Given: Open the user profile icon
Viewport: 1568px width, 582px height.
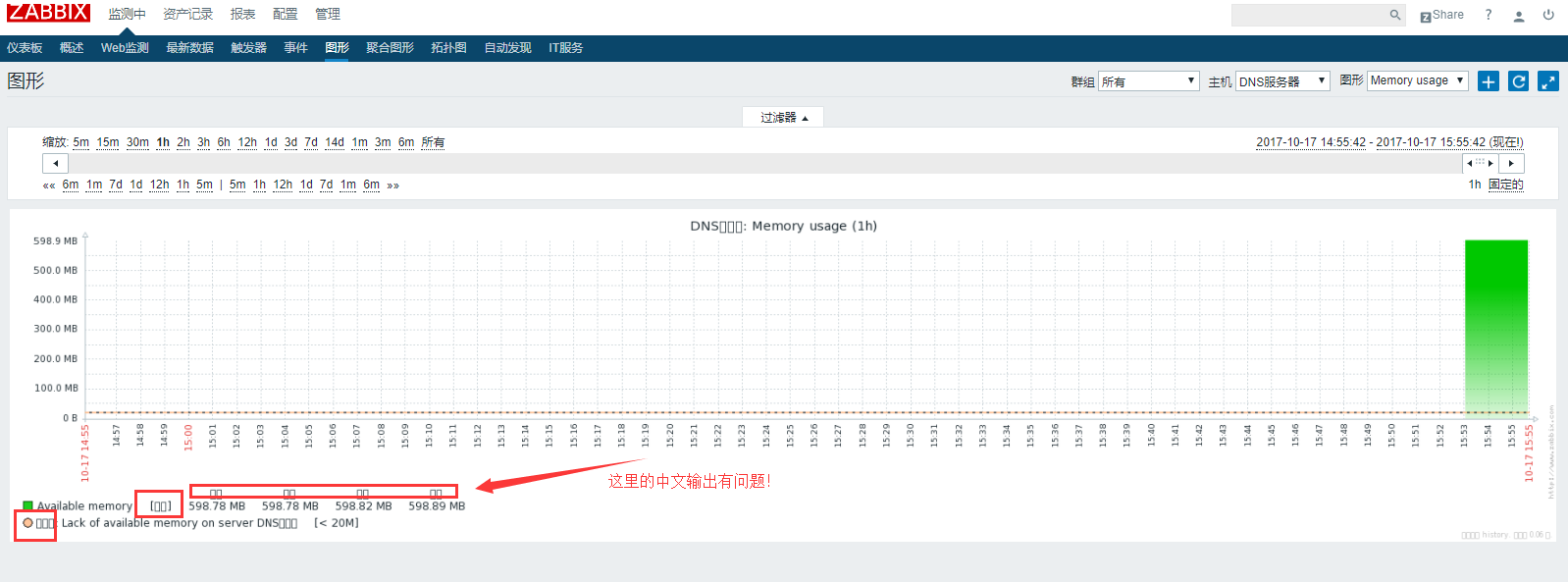Looking at the screenshot, I should (x=1519, y=16).
